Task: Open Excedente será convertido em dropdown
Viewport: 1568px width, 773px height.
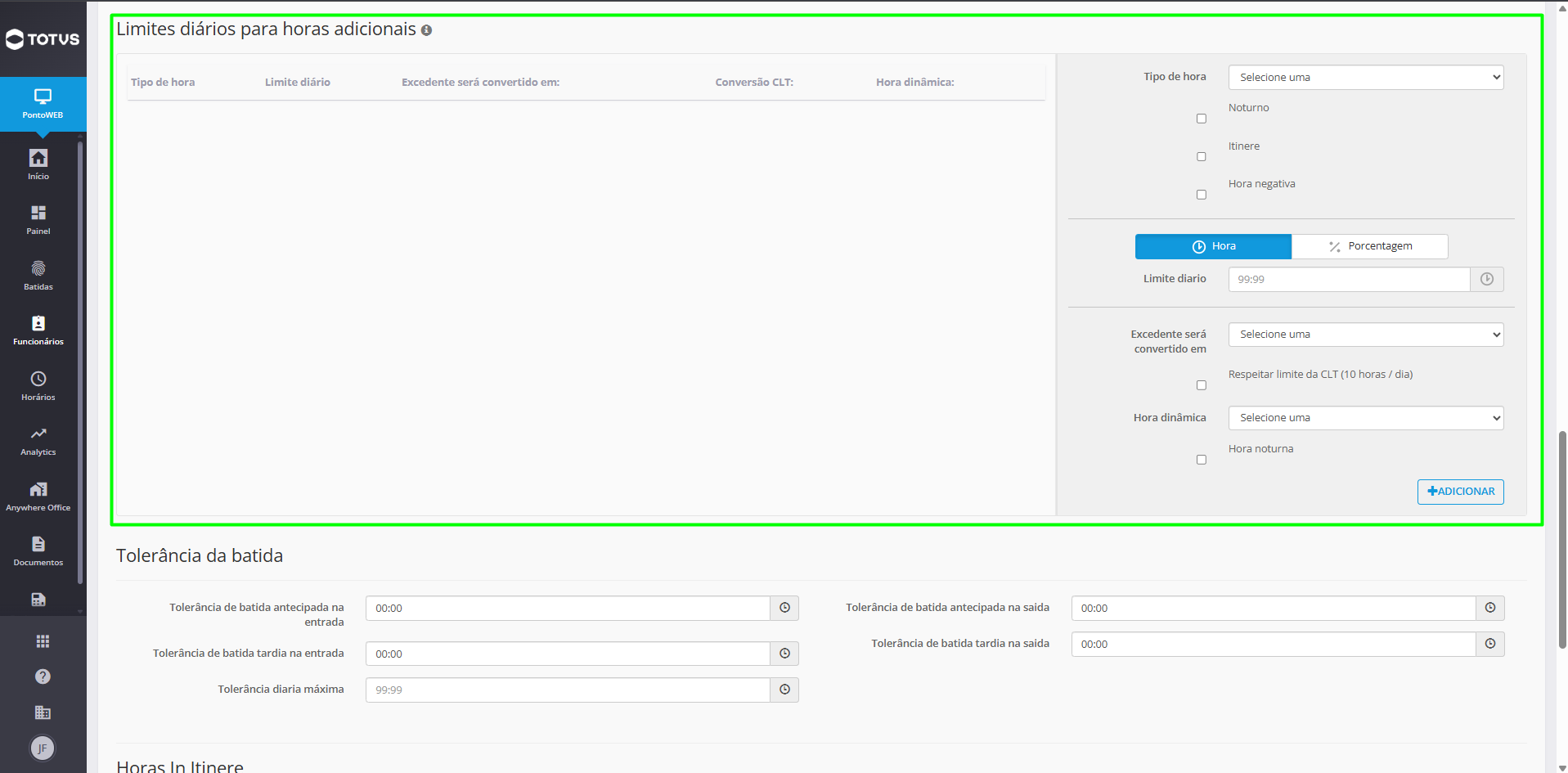Action: tap(1366, 335)
